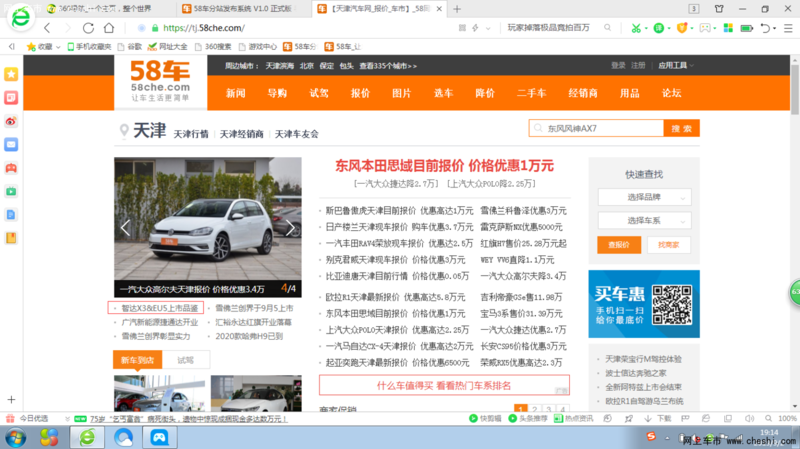Click the site search field with 东风风神AX7
The height and width of the screenshot is (449, 800).
596,129
